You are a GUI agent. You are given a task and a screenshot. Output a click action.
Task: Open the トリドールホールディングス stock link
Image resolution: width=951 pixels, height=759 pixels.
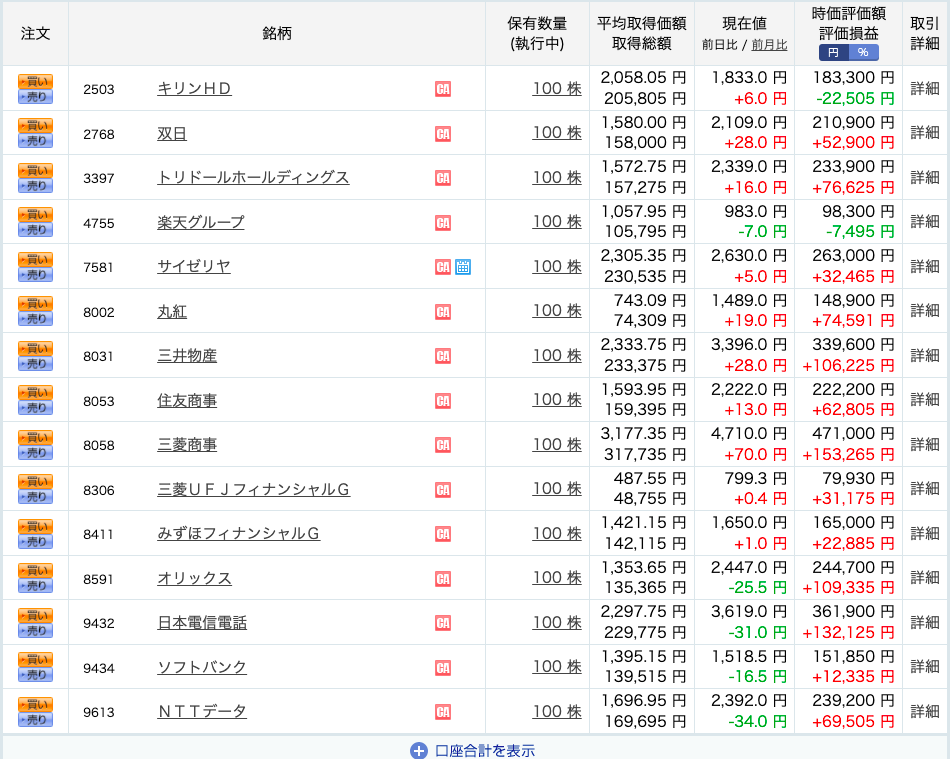coord(253,177)
